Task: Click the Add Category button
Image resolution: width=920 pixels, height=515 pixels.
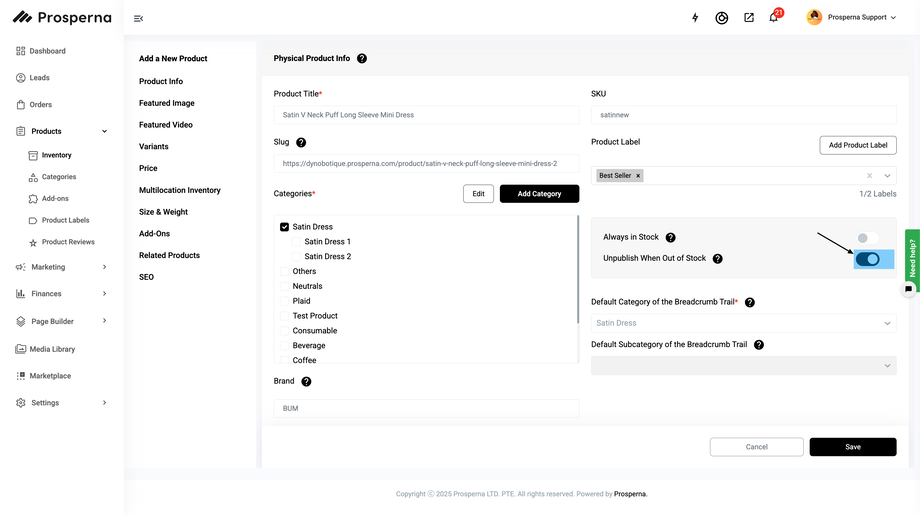Action: [539, 194]
